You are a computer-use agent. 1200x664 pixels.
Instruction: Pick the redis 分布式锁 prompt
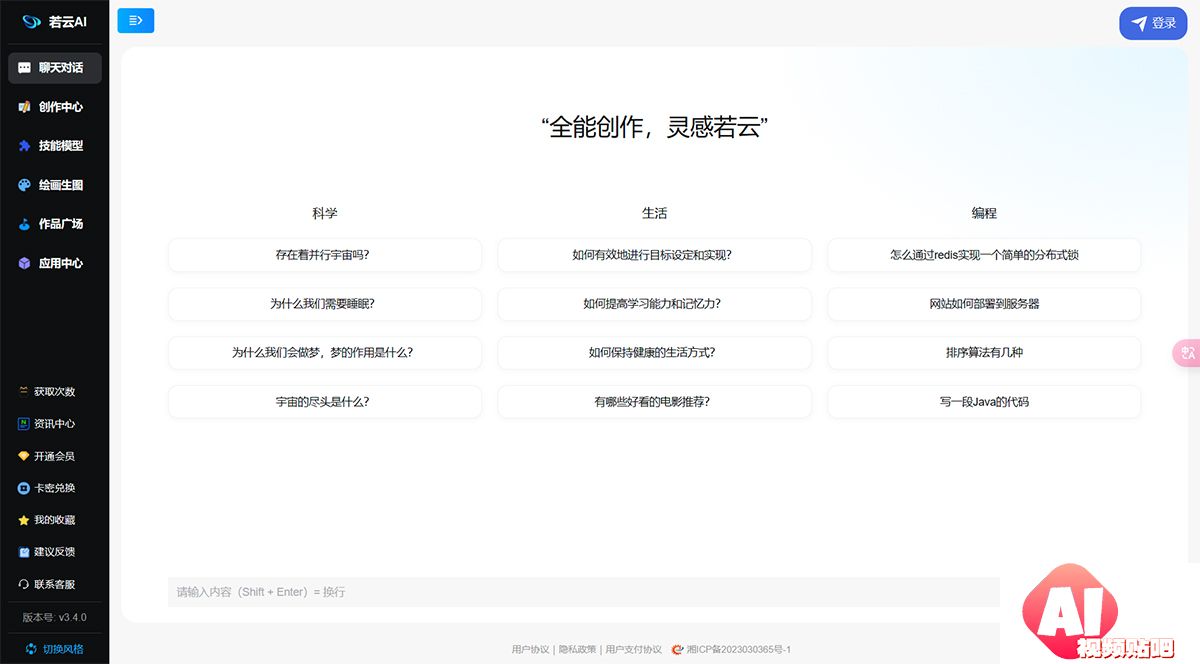pyautogui.click(x=984, y=255)
